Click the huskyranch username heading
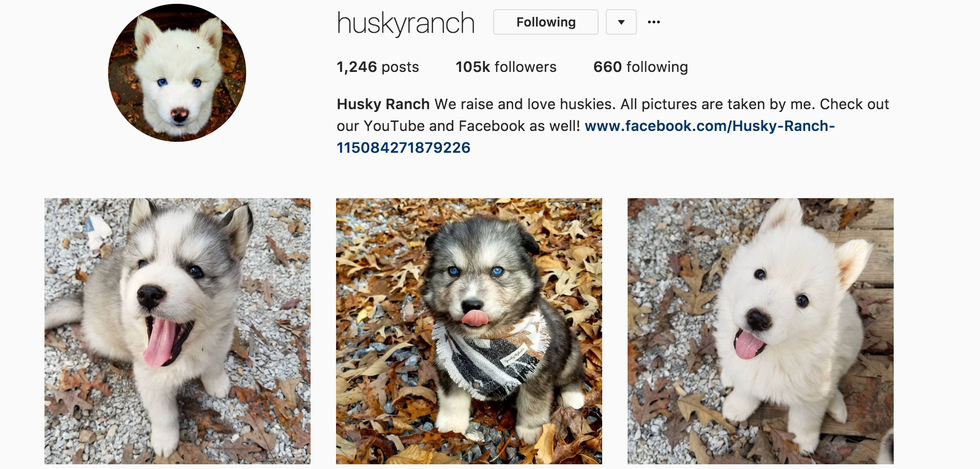980x469 pixels. (406, 23)
